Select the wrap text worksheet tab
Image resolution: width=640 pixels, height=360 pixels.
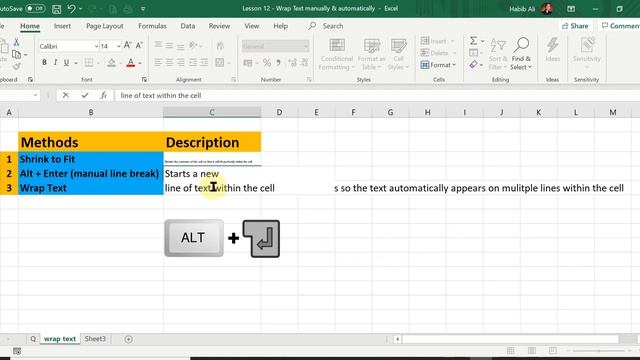pos(60,339)
